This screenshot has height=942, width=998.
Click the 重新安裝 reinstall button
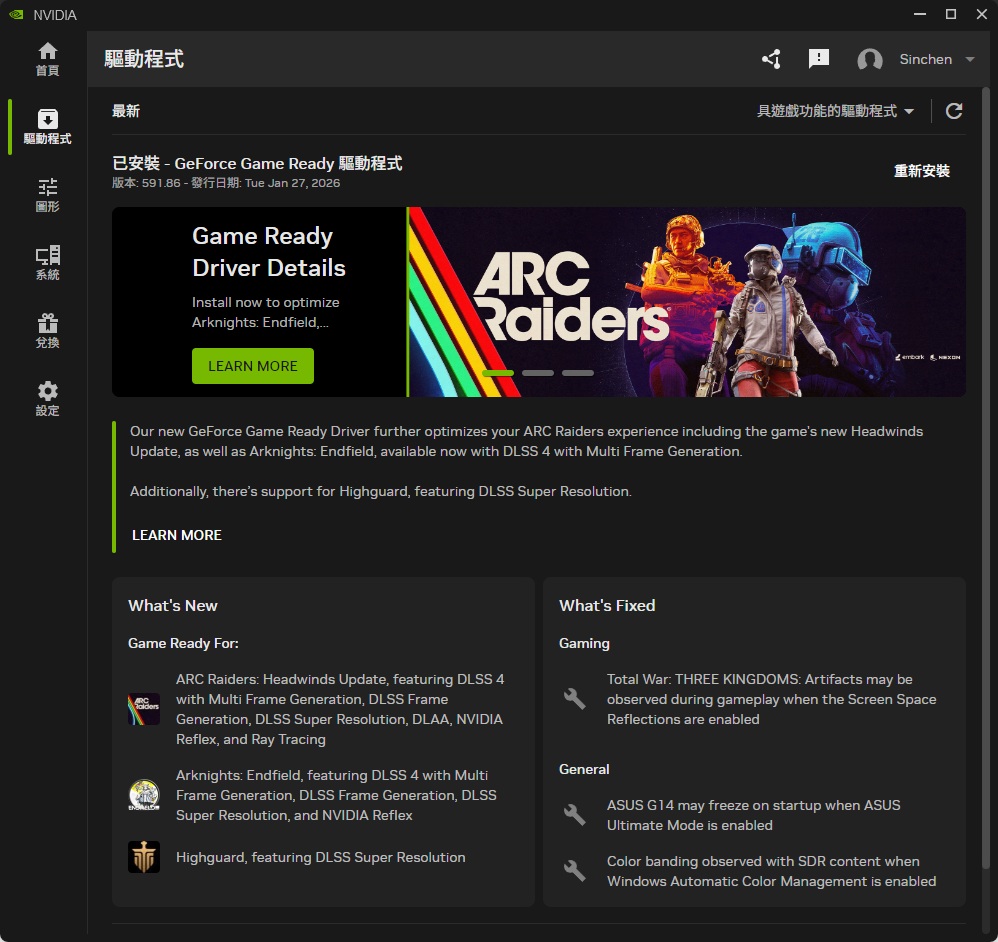[x=921, y=171]
